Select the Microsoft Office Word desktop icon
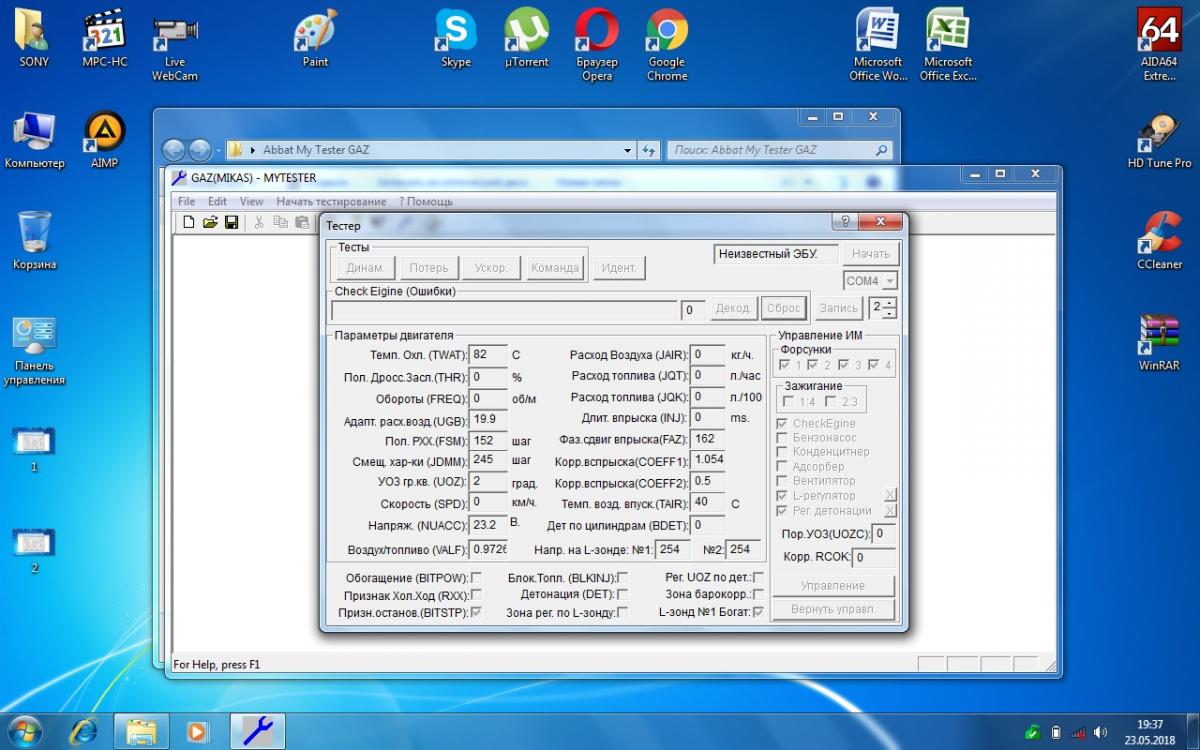Image resolution: width=1200 pixels, height=750 pixels. tap(878, 45)
